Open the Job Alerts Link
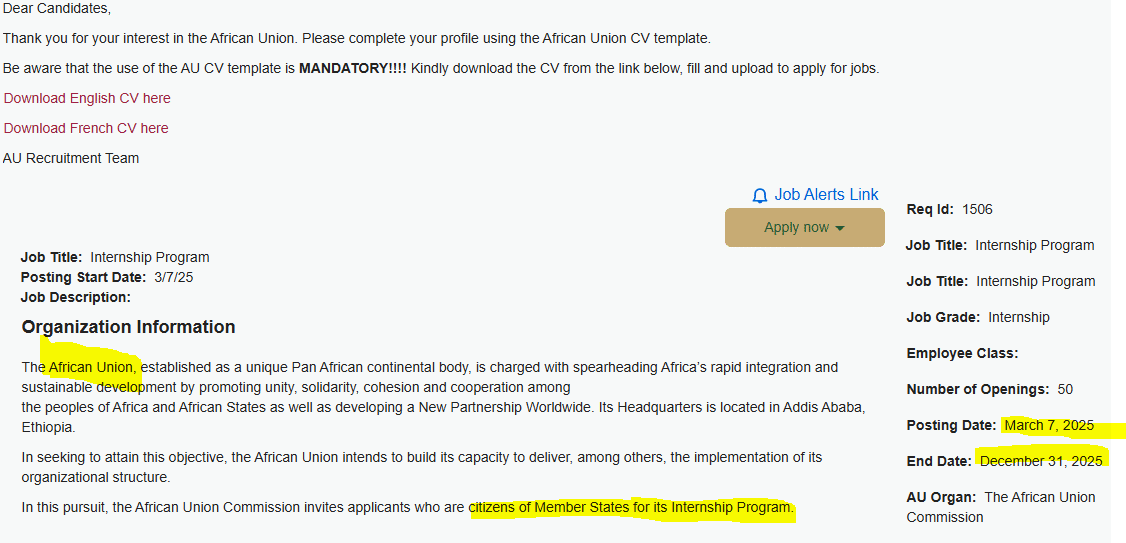 click(x=826, y=195)
